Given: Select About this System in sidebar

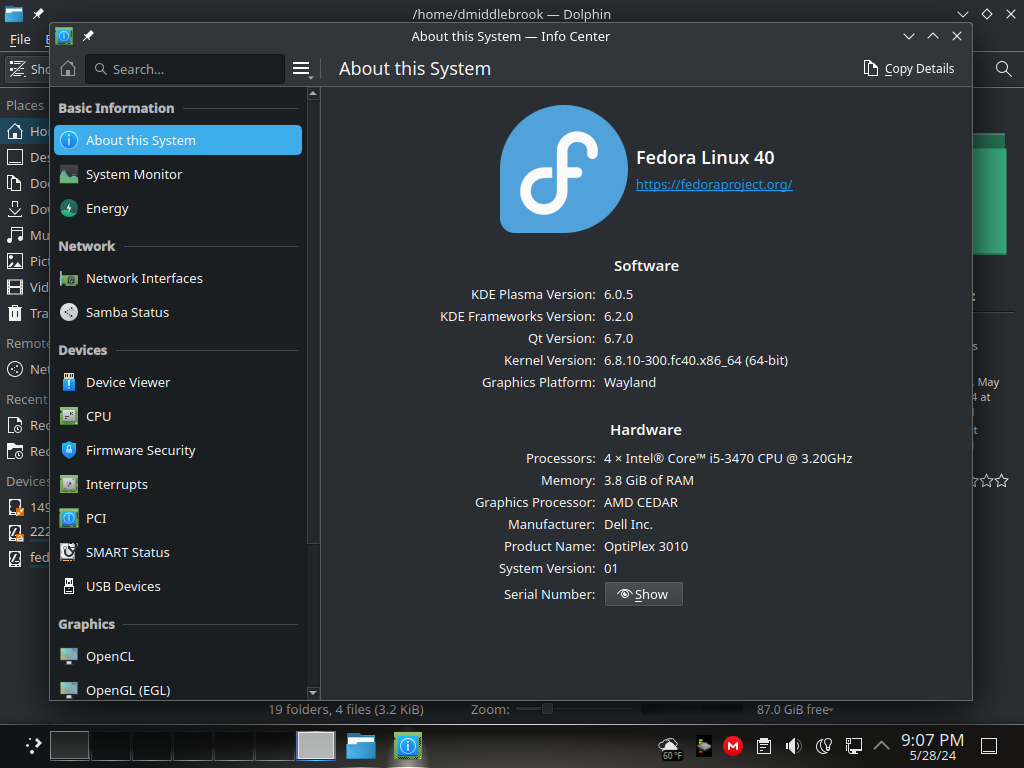Looking at the screenshot, I should click(x=178, y=140).
